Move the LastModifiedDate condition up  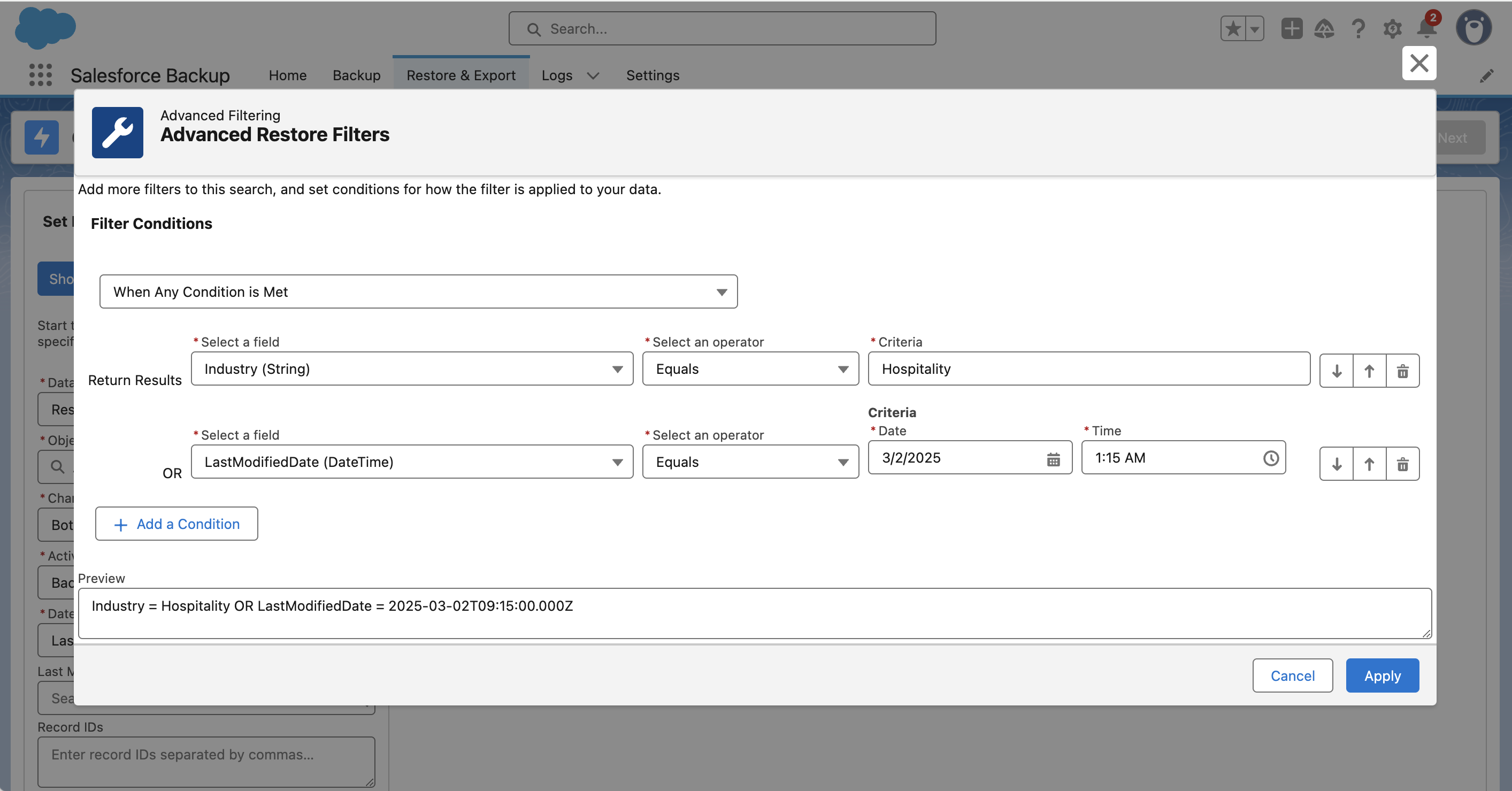click(x=1369, y=464)
